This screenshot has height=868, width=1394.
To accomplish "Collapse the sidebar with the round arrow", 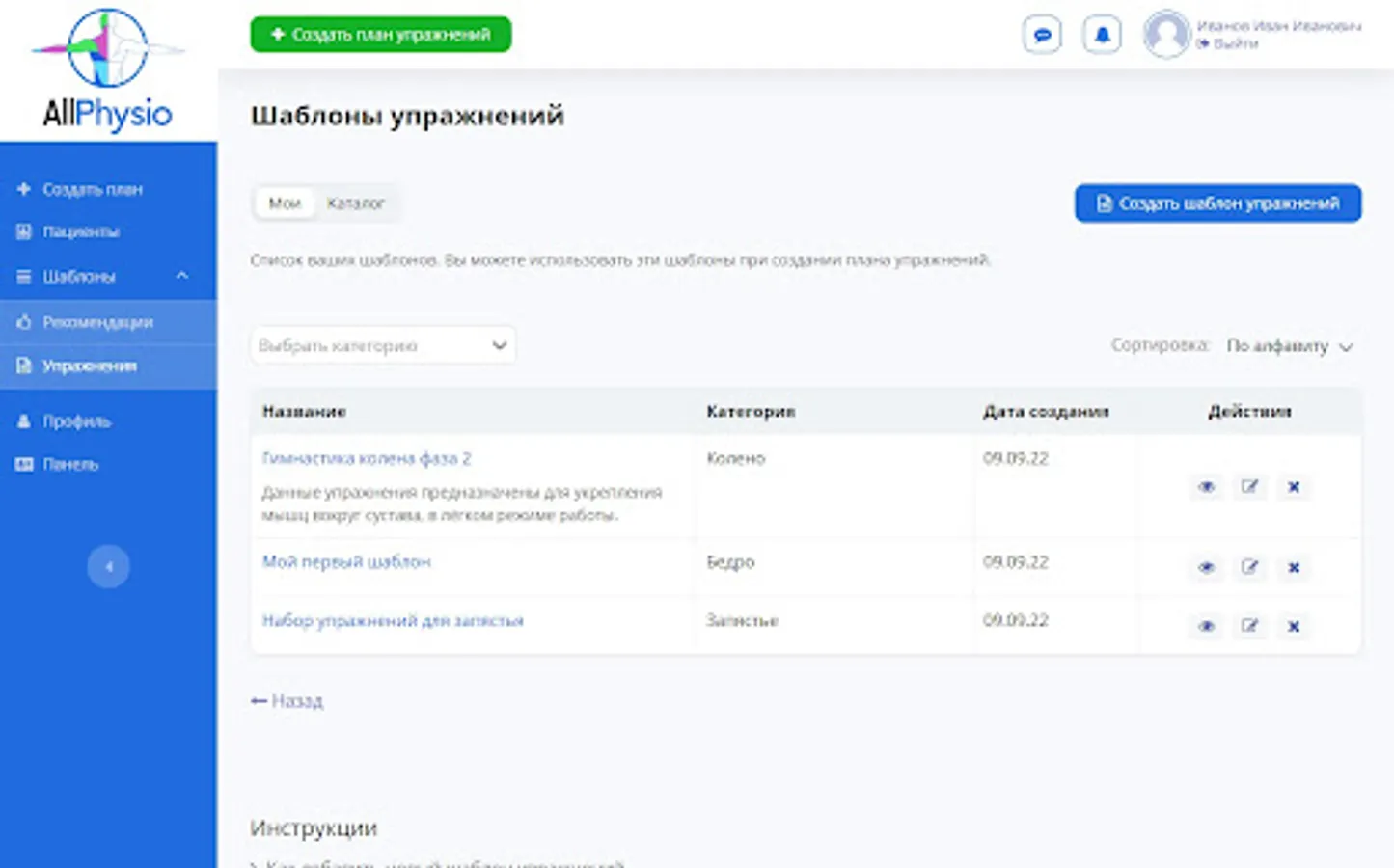I will point(108,566).
